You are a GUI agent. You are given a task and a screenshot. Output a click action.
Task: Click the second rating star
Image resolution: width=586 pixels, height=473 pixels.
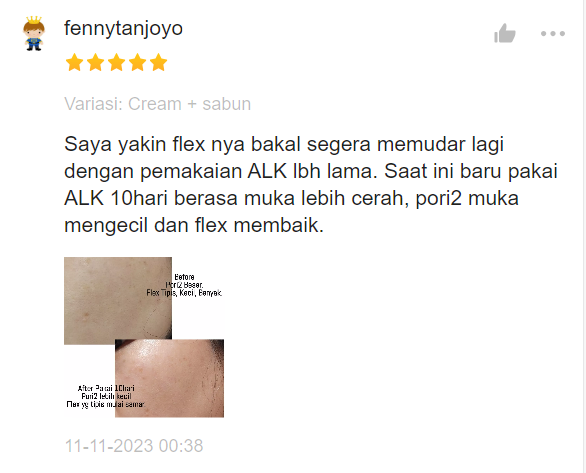(x=96, y=62)
